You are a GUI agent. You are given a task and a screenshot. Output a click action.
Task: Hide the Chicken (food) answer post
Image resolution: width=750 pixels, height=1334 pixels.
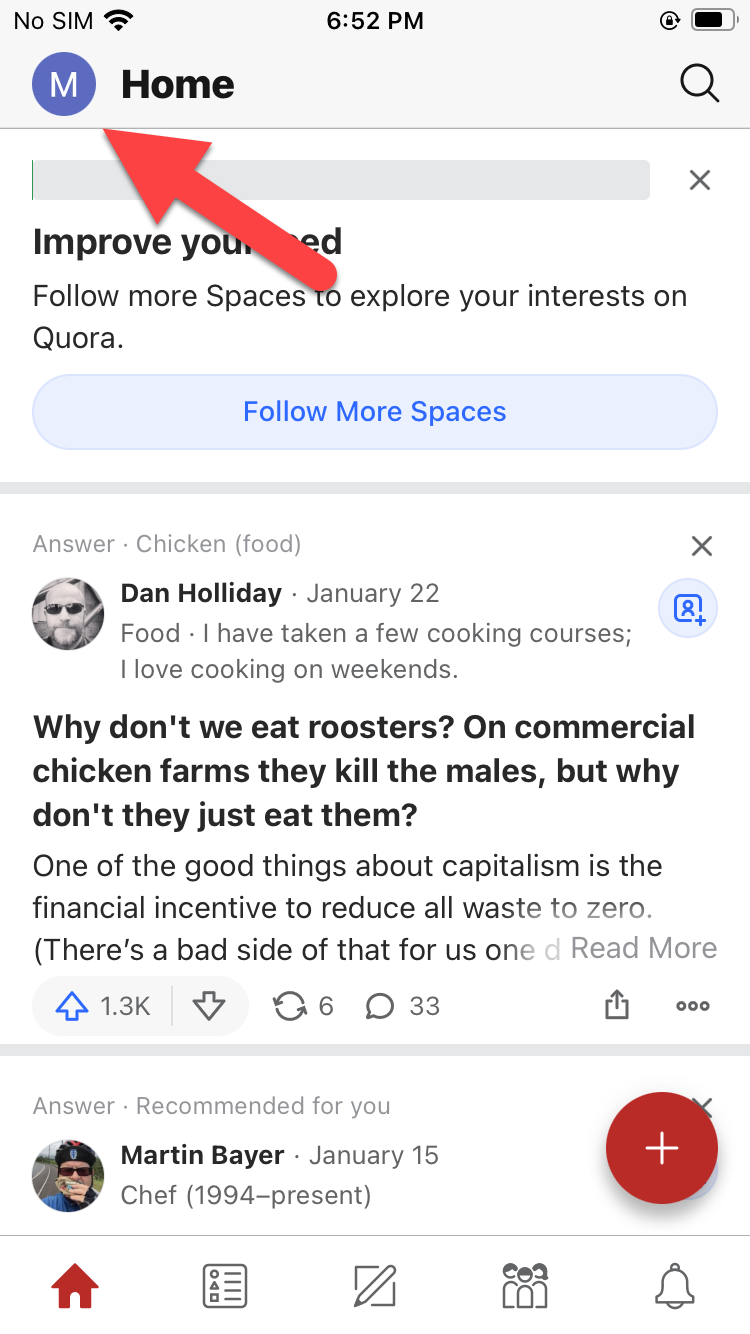(702, 546)
